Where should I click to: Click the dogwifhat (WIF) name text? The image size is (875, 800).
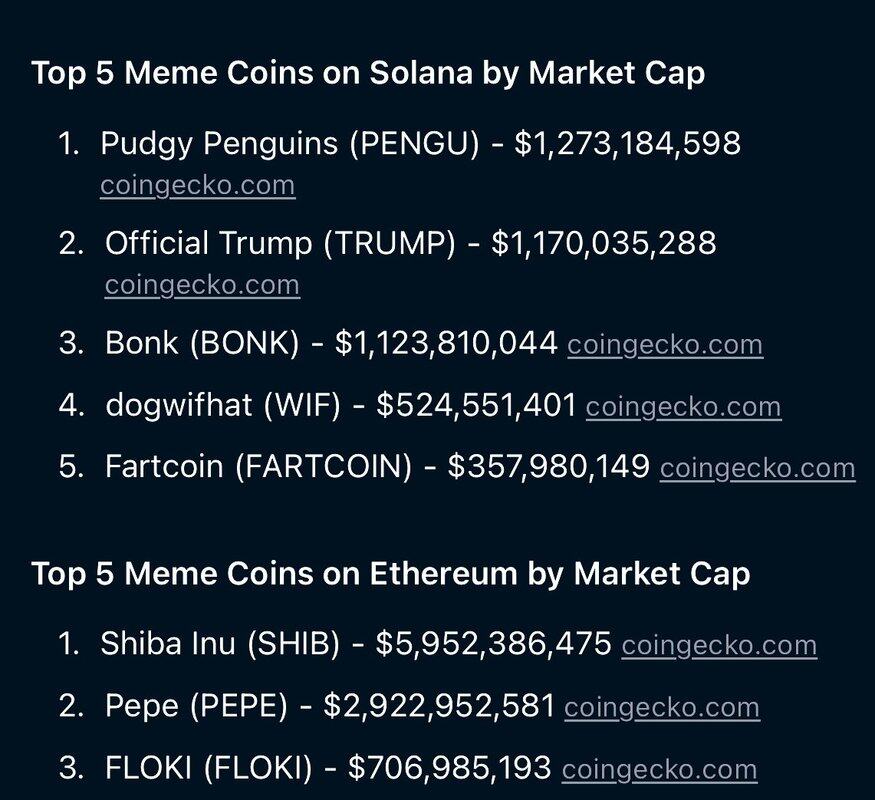pos(223,406)
